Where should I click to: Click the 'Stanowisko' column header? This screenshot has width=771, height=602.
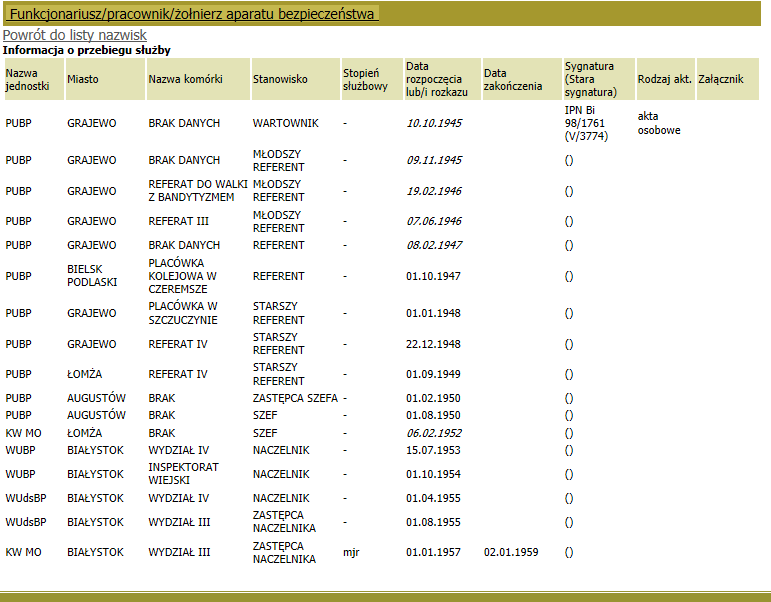(280, 79)
